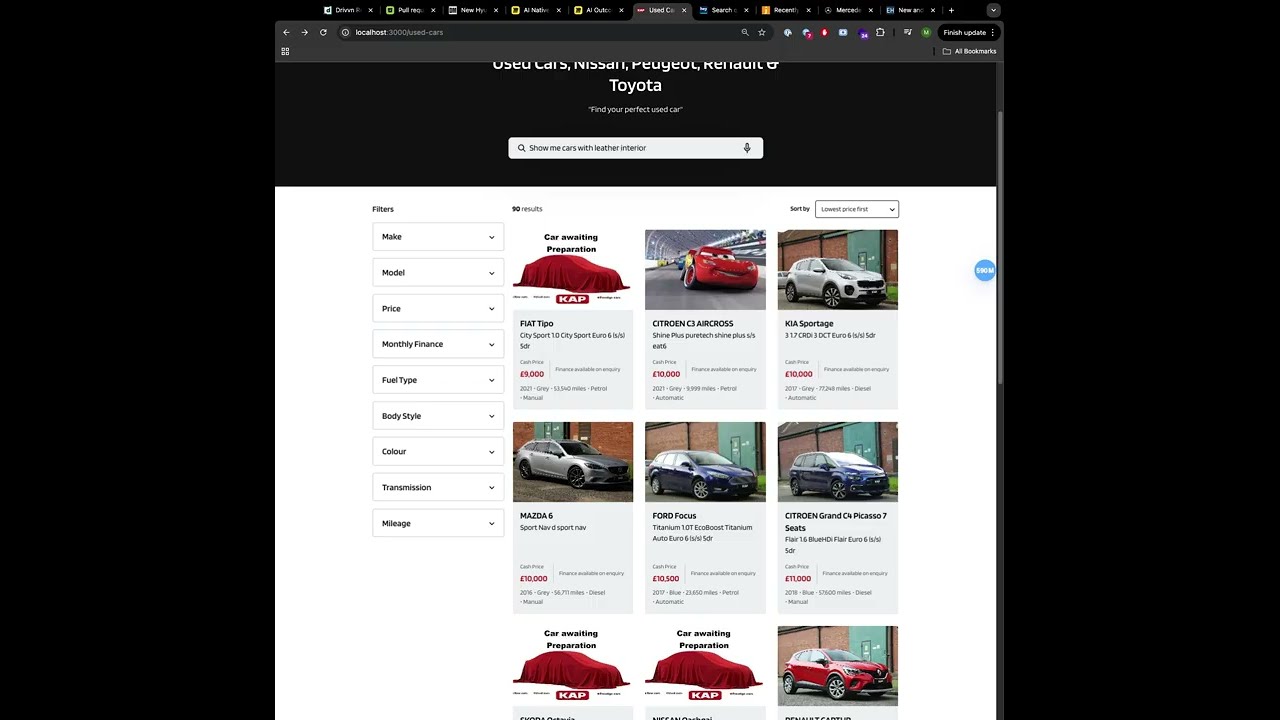
Task: Expand the Mileage filter
Action: click(x=438, y=523)
